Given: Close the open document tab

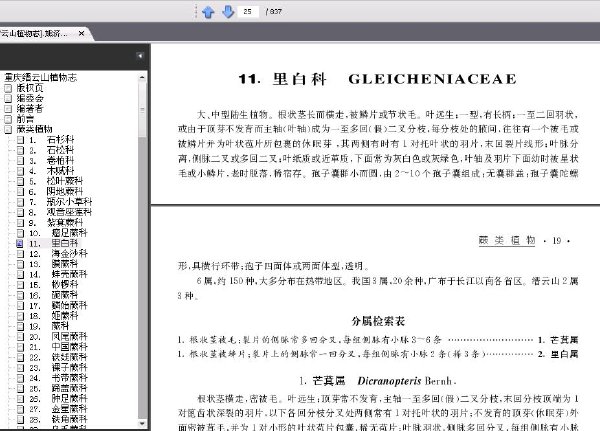Looking at the screenshot, I should [x=81, y=34].
